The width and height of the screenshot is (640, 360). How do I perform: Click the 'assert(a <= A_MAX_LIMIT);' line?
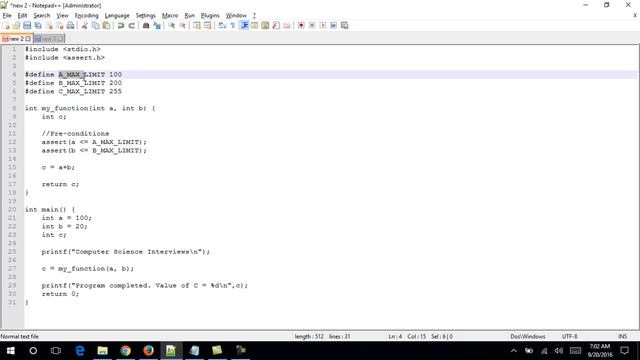tap(94, 142)
